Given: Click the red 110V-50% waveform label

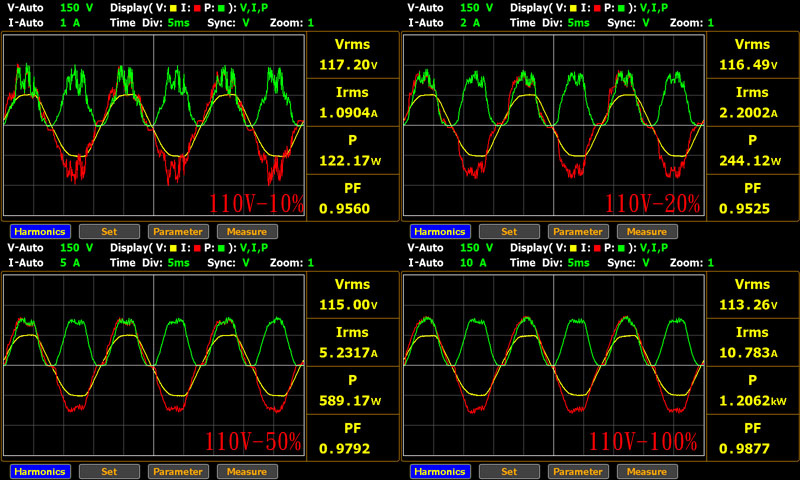Looking at the screenshot, I should tap(254, 442).
